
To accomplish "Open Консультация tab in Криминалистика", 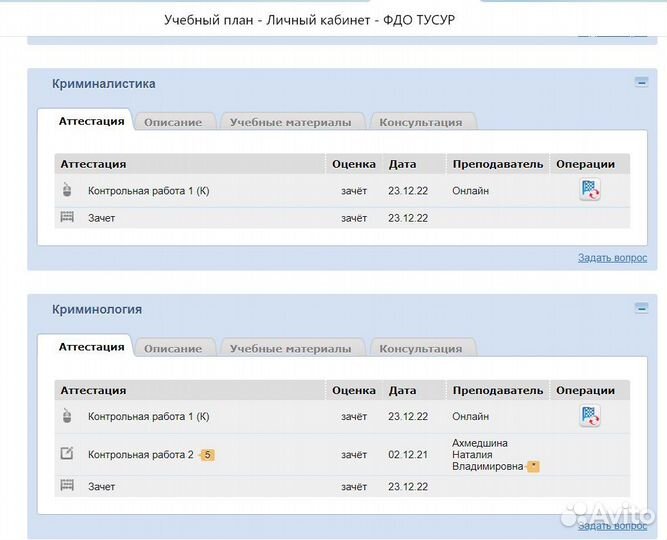I will point(420,122).
